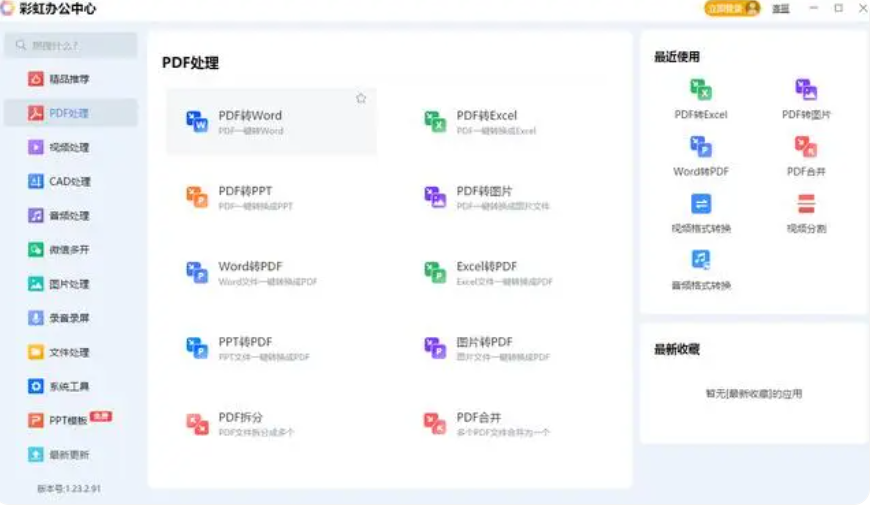Click the 最新收藏 heading
This screenshot has height=505, width=873.
click(x=676, y=350)
